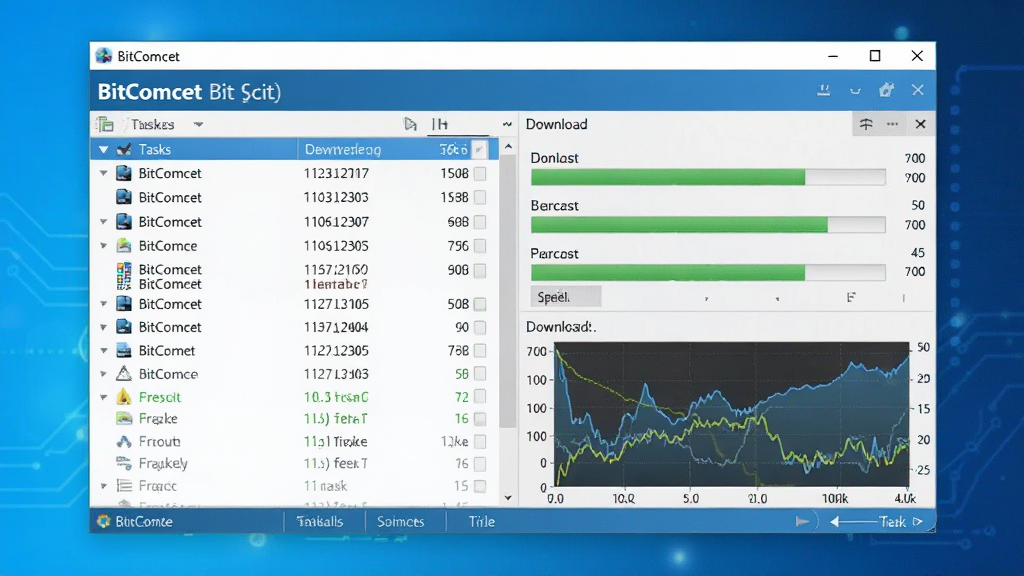
Task: Click the task list scrollbar up arrow
Action: pos(508,147)
